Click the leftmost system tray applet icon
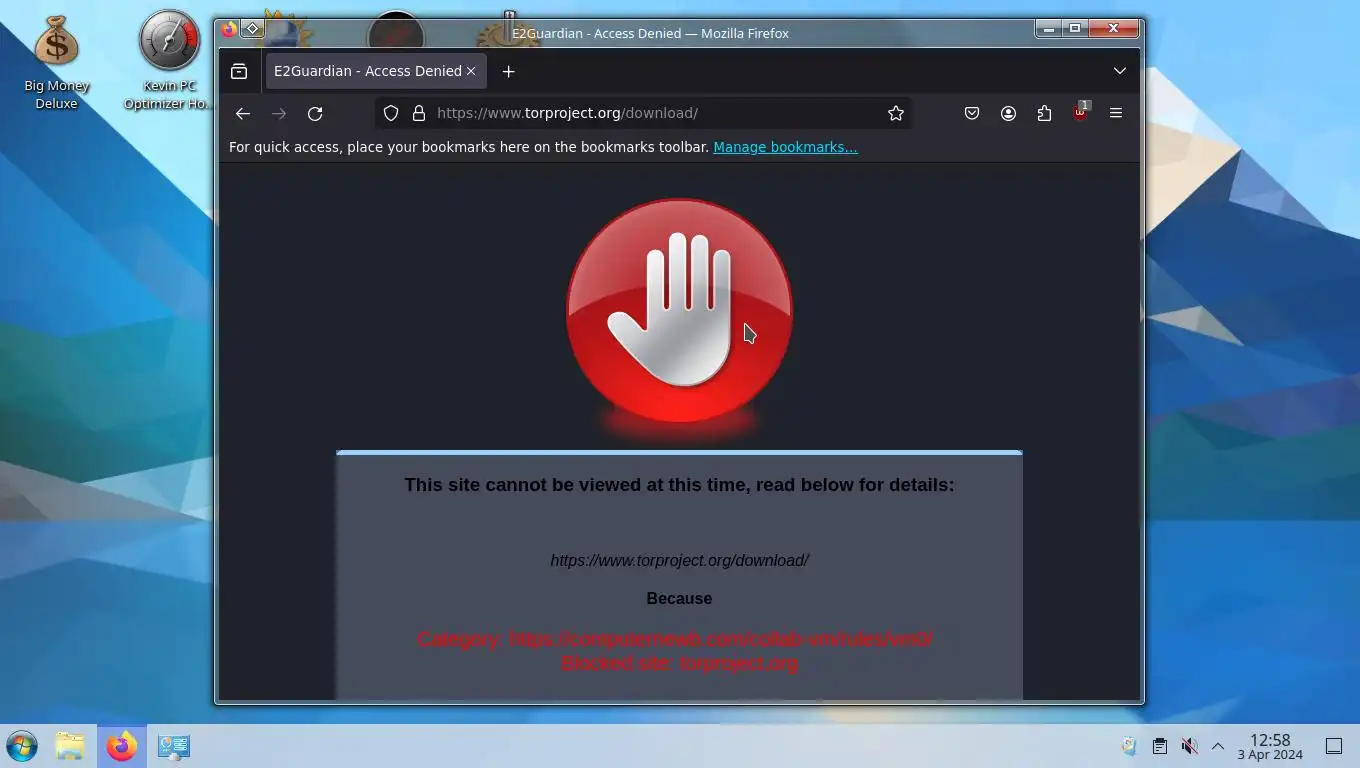 pos(1129,746)
